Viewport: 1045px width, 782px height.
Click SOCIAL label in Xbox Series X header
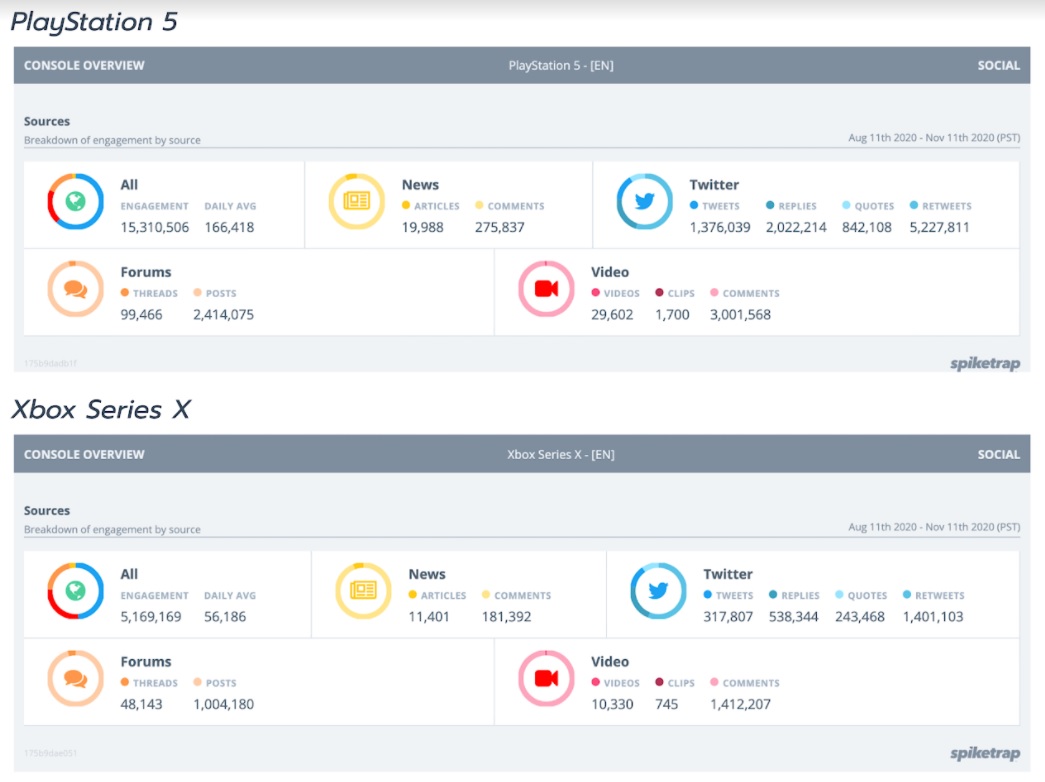tap(998, 455)
